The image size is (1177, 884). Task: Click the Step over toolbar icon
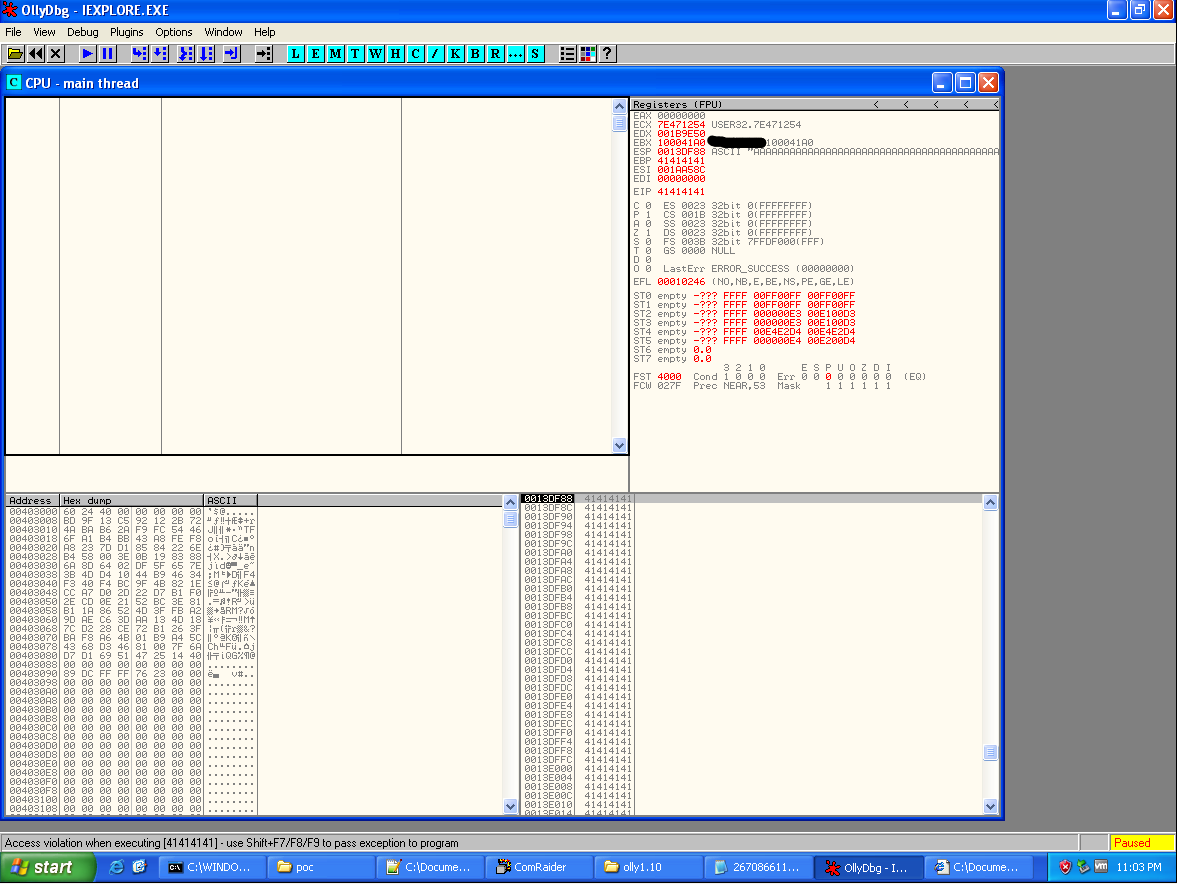click(159, 53)
